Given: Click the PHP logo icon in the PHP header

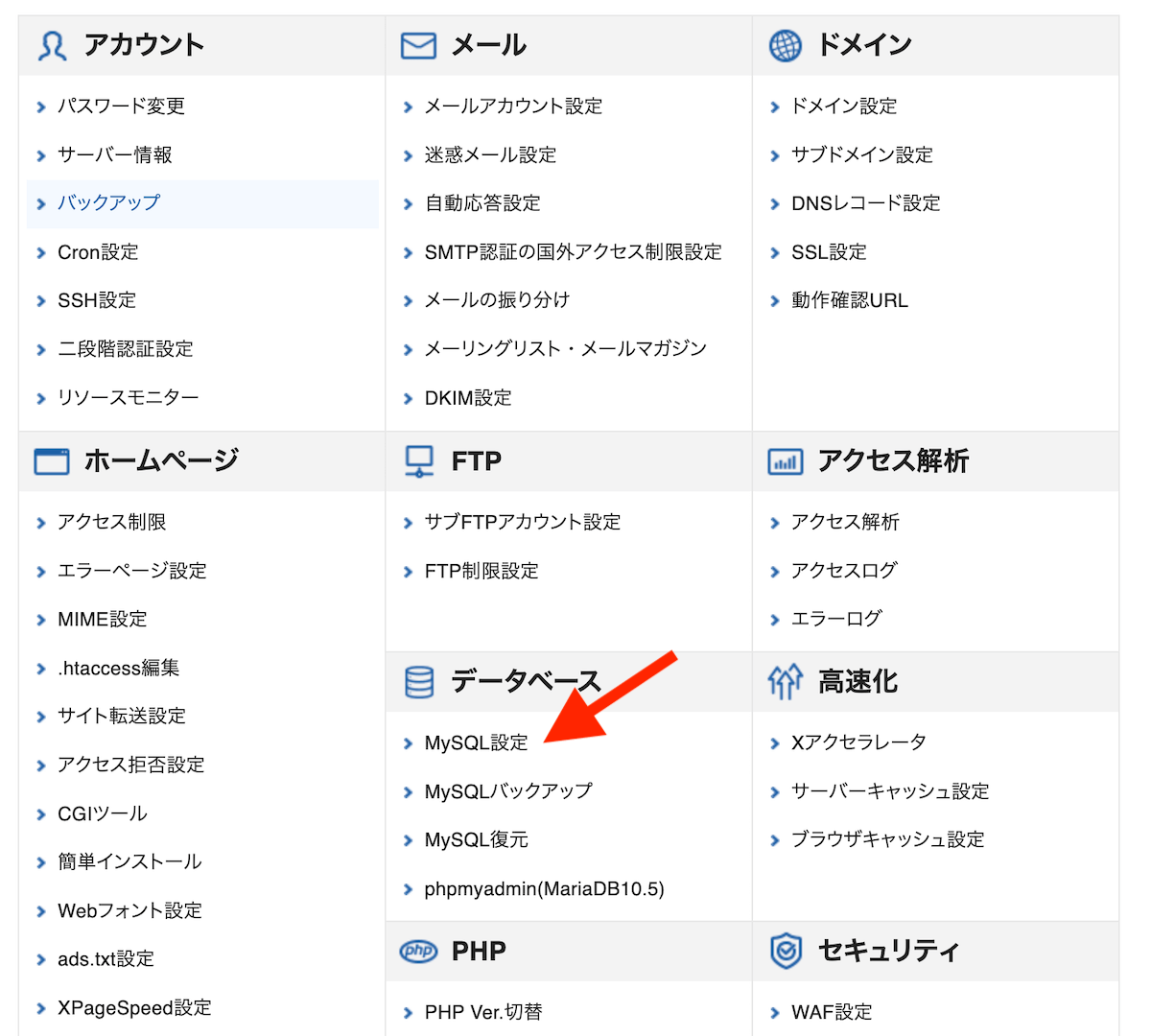Looking at the screenshot, I should [x=419, y=951].
